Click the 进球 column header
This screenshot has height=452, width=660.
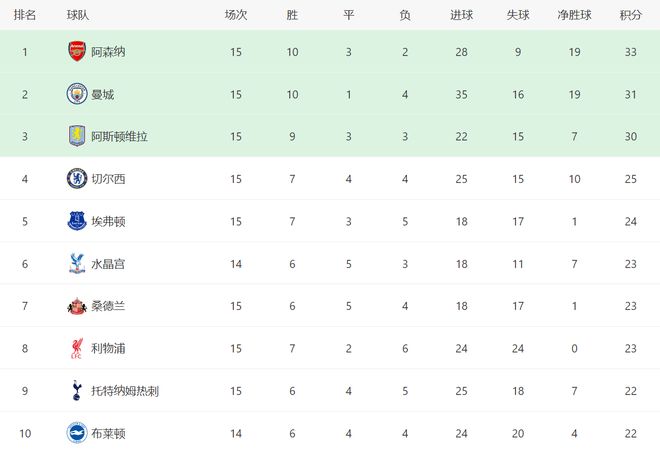(x=461, y=15)
